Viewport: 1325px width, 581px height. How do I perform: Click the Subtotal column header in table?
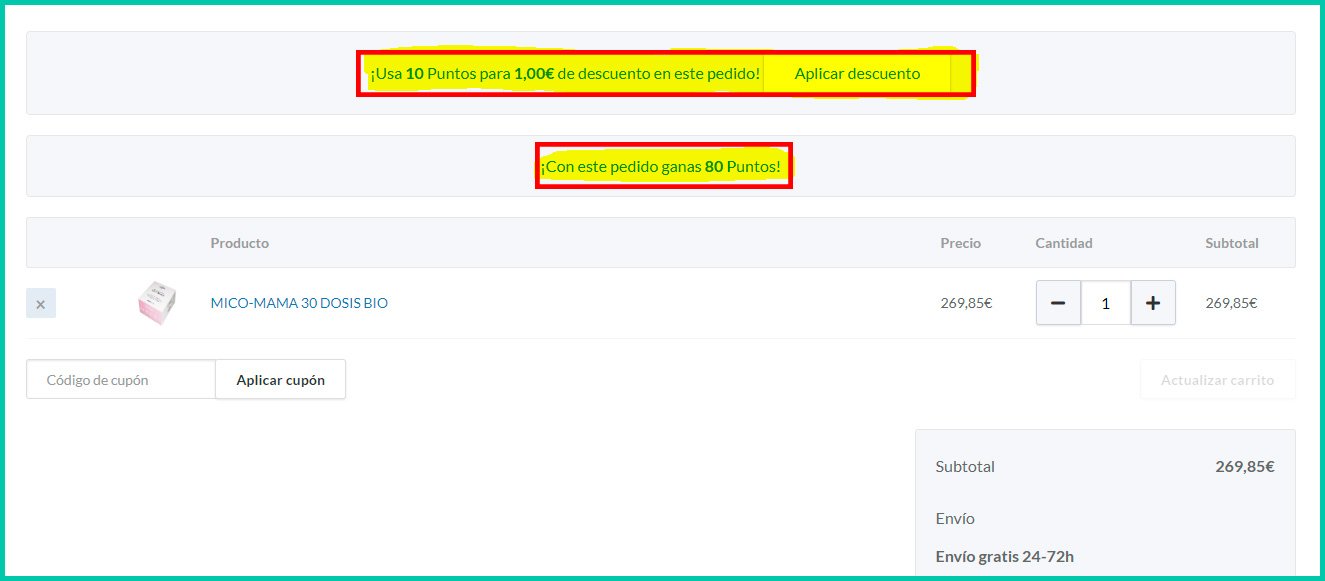[x=1231, y=243]
